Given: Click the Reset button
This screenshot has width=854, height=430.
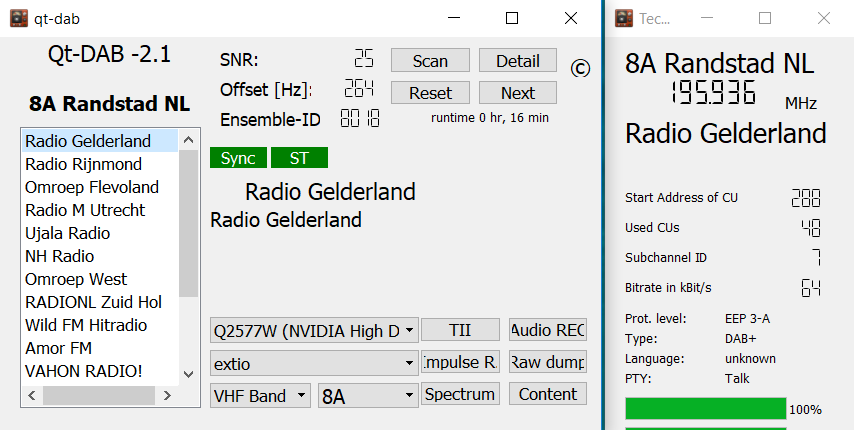Looking at the screenshot, I should 430,93.
